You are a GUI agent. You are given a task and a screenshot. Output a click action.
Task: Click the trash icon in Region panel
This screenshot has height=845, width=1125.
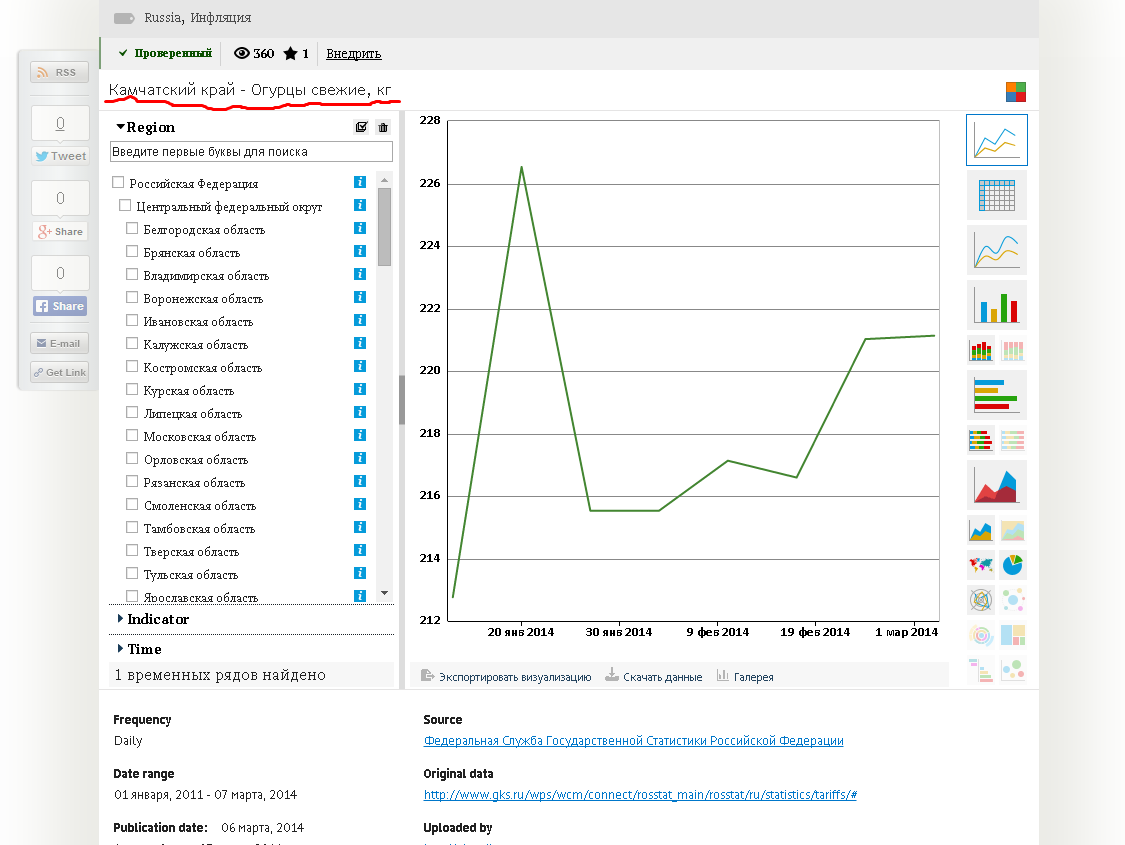coord(383,127)
